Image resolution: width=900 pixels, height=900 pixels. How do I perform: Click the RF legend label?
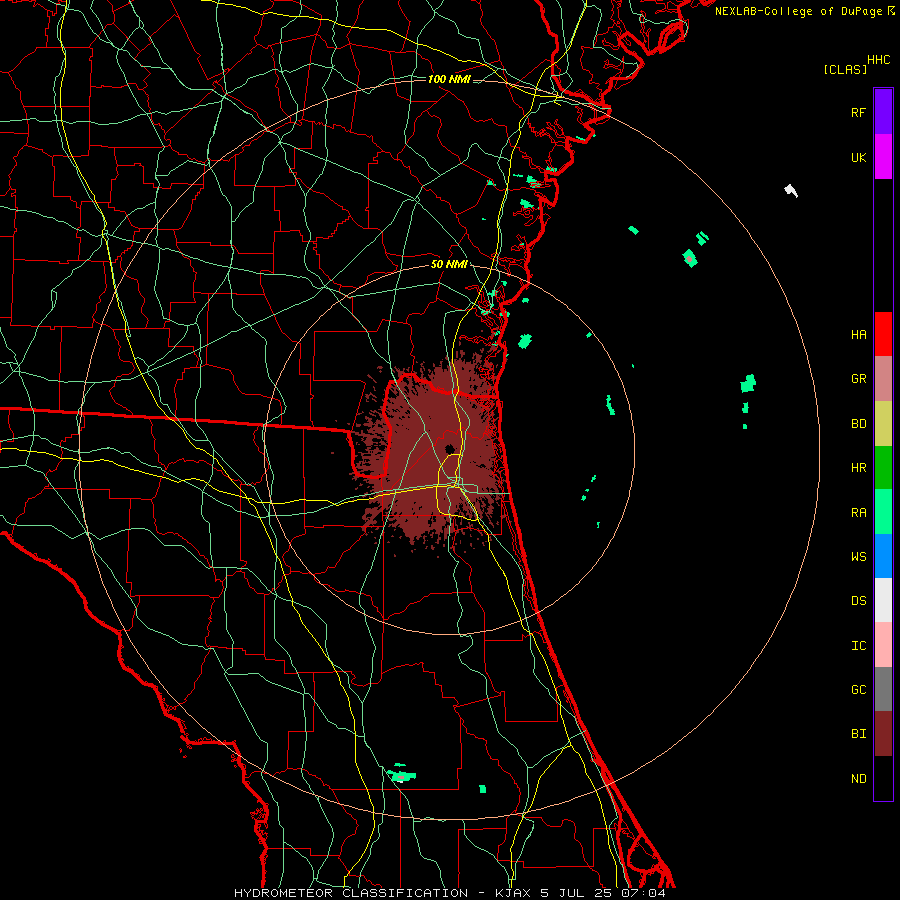pos(859,112)
